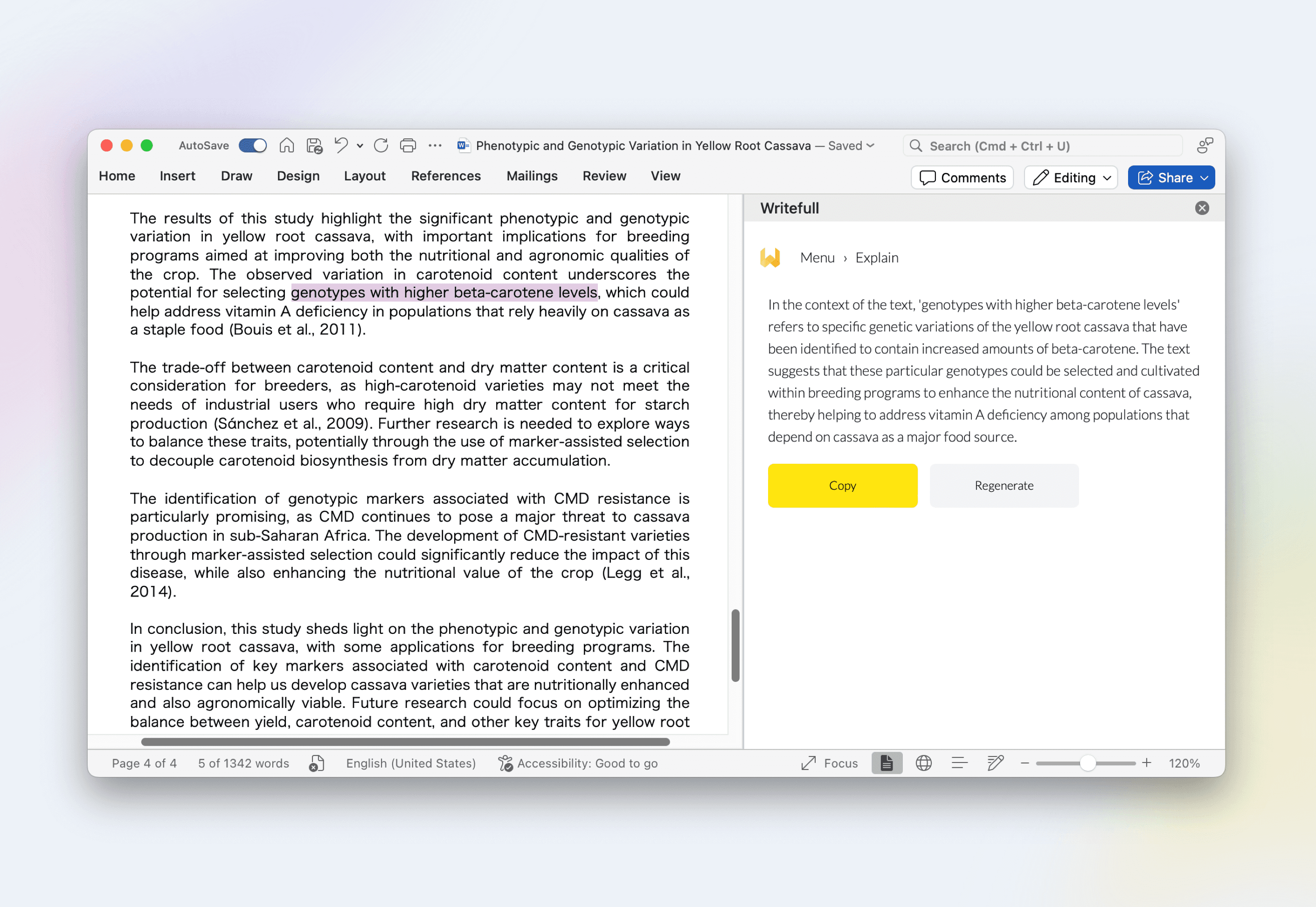
Task: Click the Writefull logo icon
Action: 770,257
